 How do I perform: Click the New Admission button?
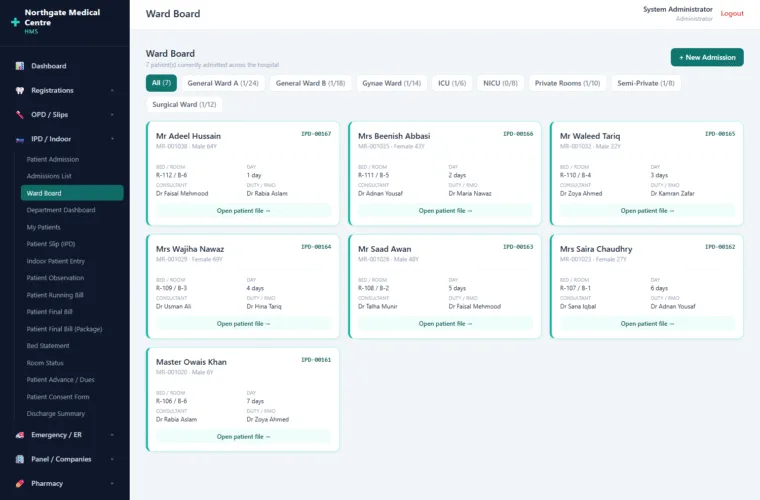[x=707, y=57]
